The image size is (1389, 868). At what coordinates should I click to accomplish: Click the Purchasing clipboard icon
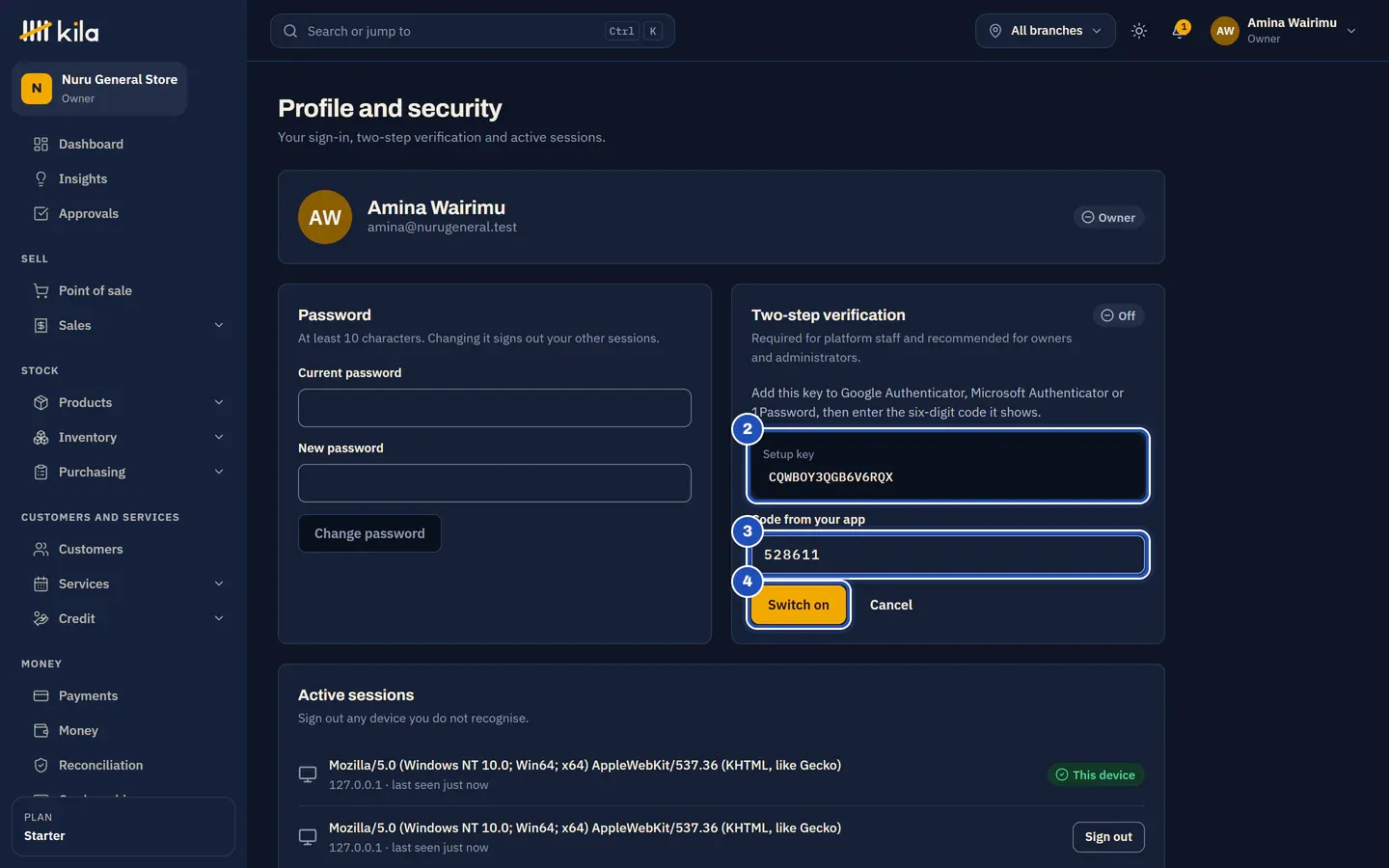[41, 473]
